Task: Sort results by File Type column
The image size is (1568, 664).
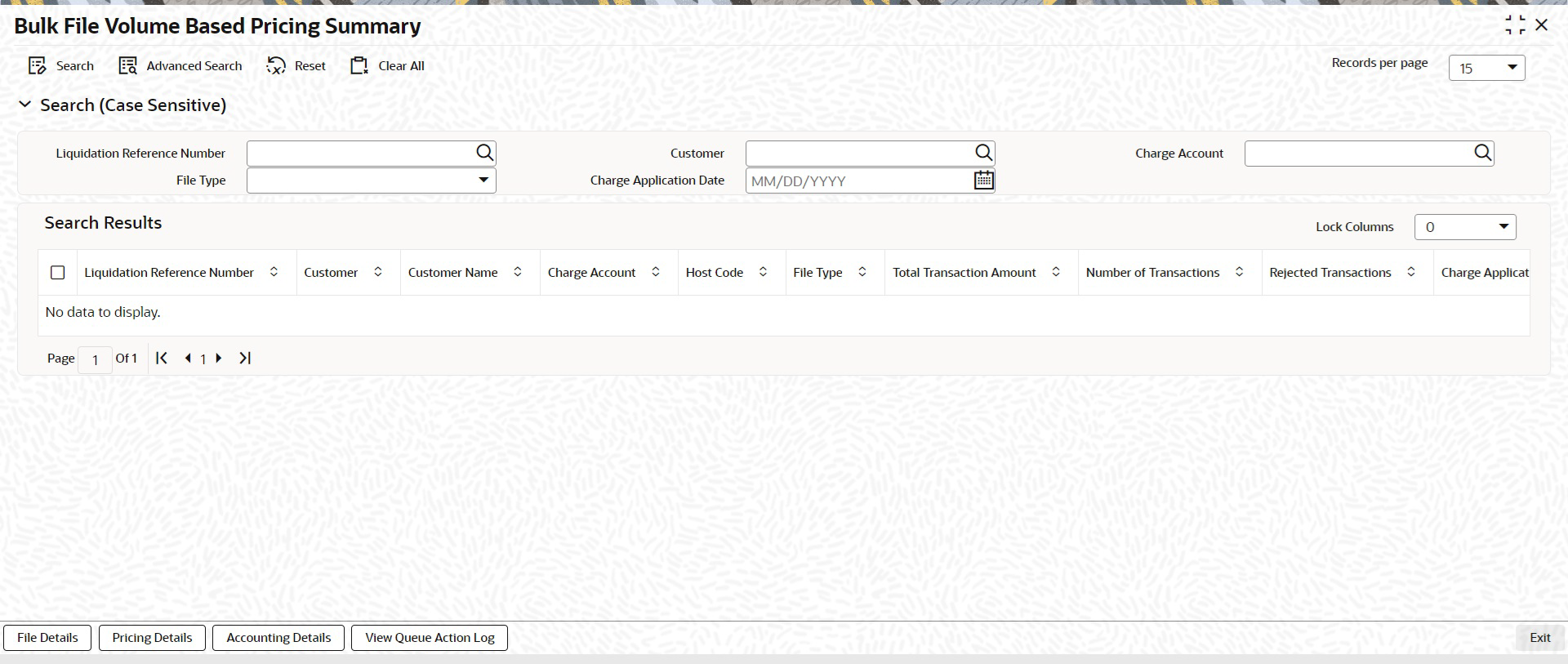Action: click(862, 272)
